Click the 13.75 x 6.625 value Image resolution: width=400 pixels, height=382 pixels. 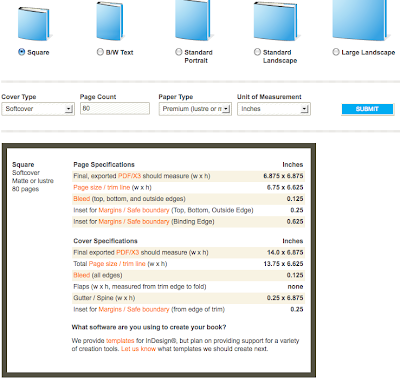283,264
